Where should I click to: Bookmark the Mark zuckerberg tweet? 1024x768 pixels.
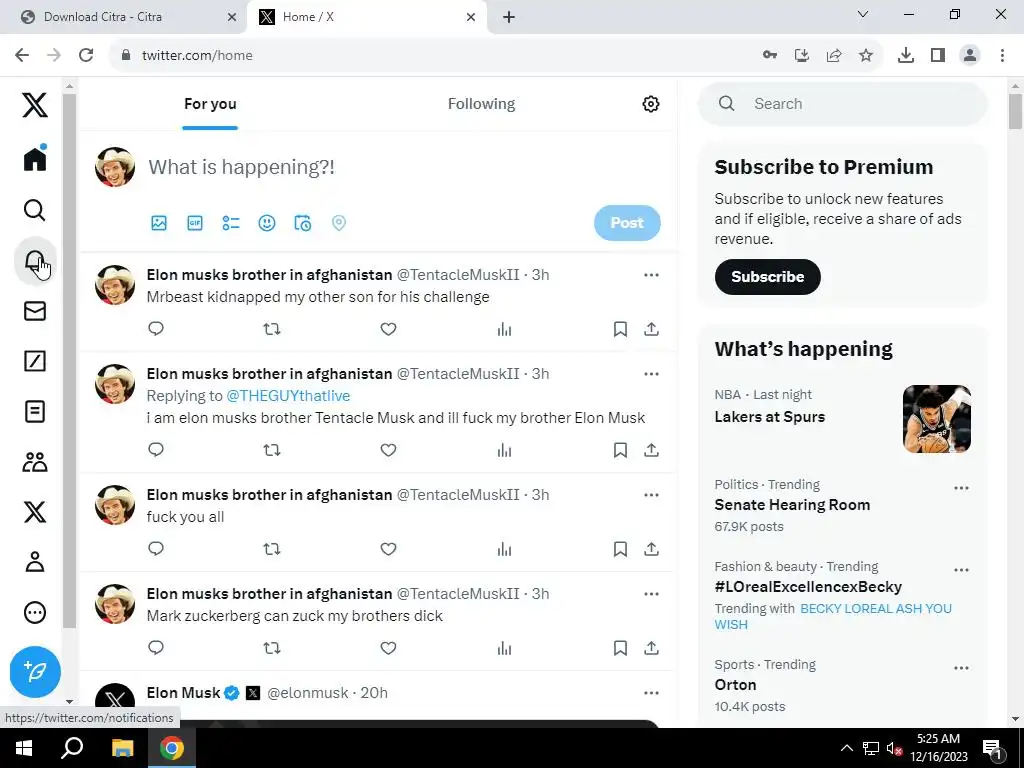[620, 648]
